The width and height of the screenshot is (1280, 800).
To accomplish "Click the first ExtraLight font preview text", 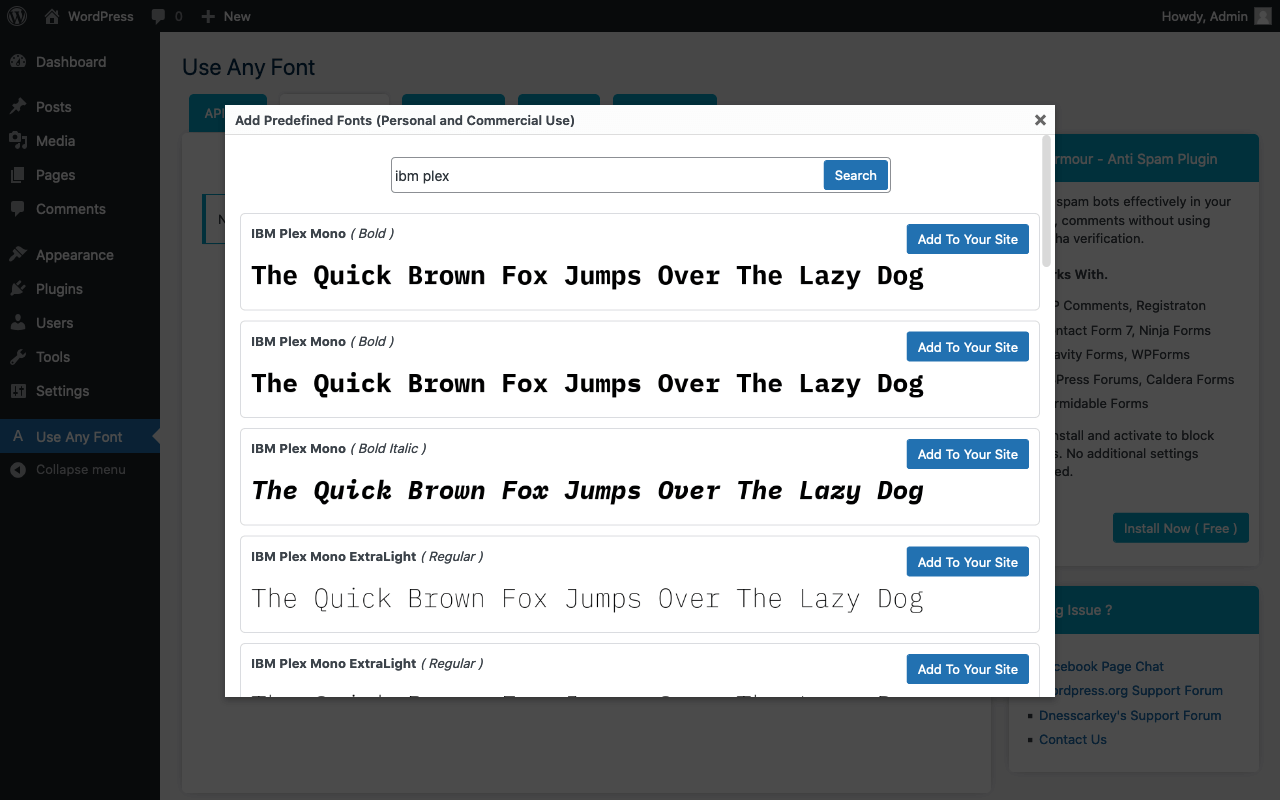I will pos(587,599).
